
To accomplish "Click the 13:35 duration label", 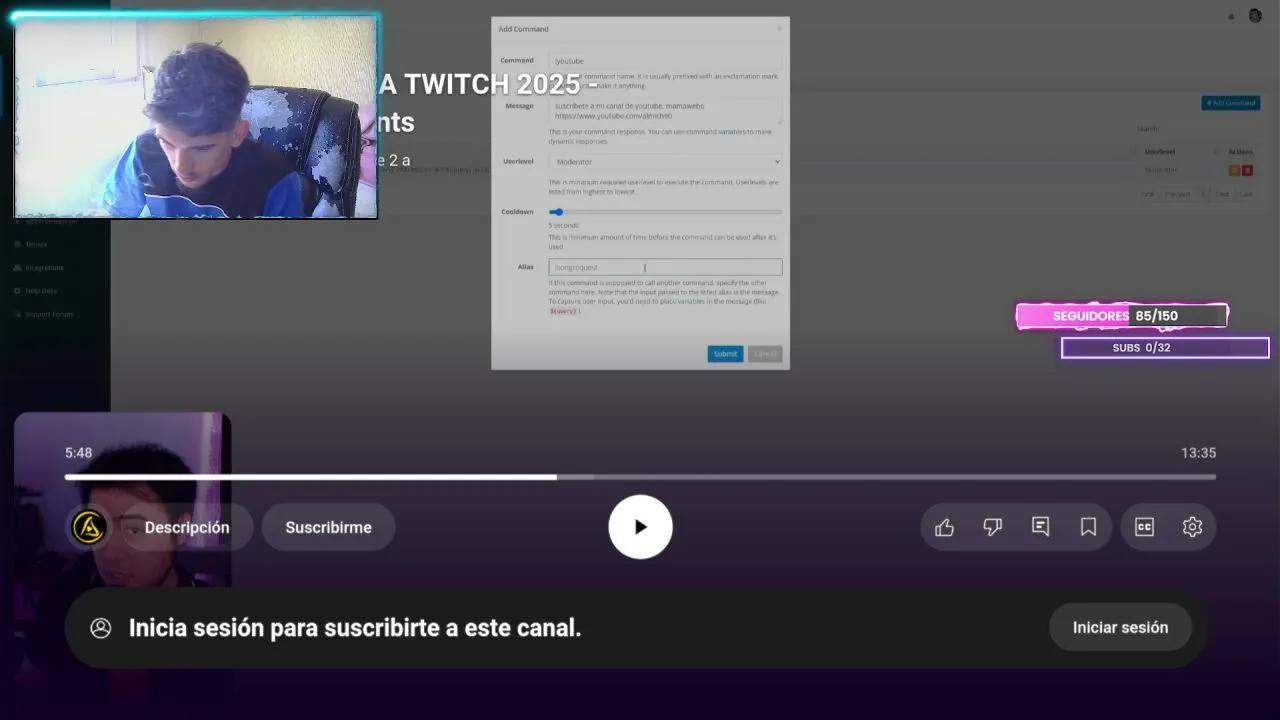I will tap(1198, 453).
